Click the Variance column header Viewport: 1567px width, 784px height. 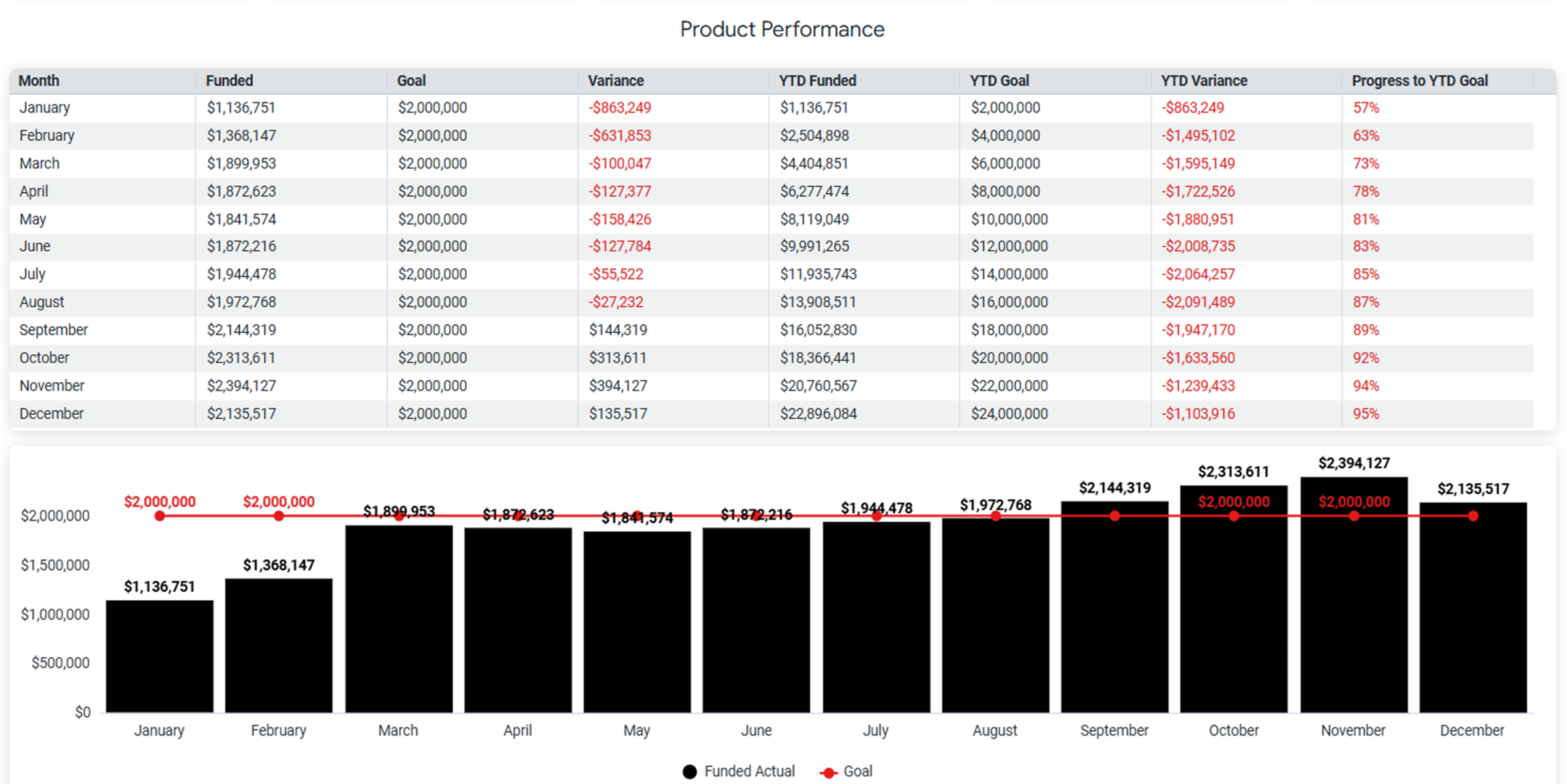click(x=615, y=80)
